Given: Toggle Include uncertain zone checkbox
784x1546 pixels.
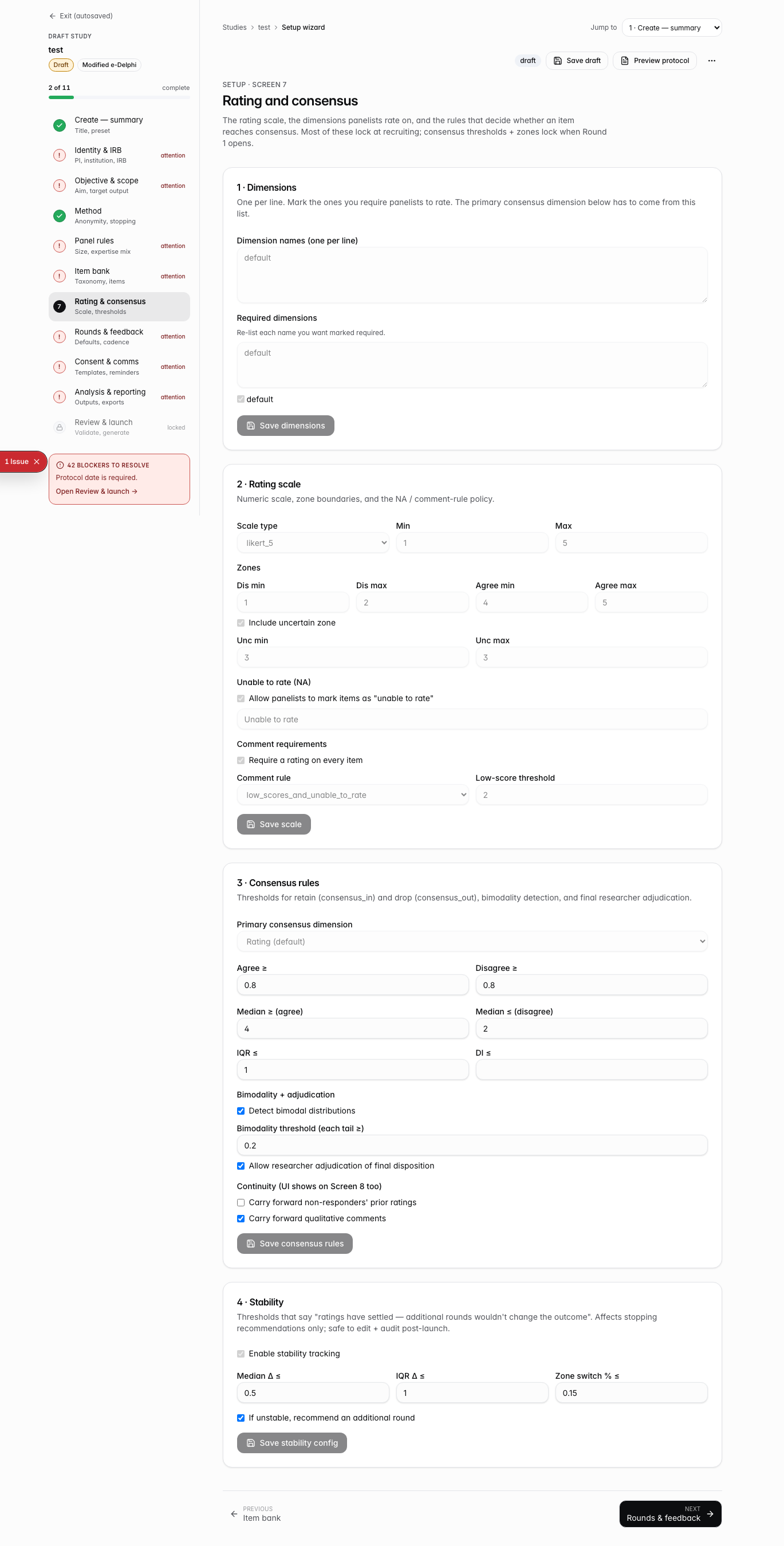Looking at the screenshot, I should (241, 623).
